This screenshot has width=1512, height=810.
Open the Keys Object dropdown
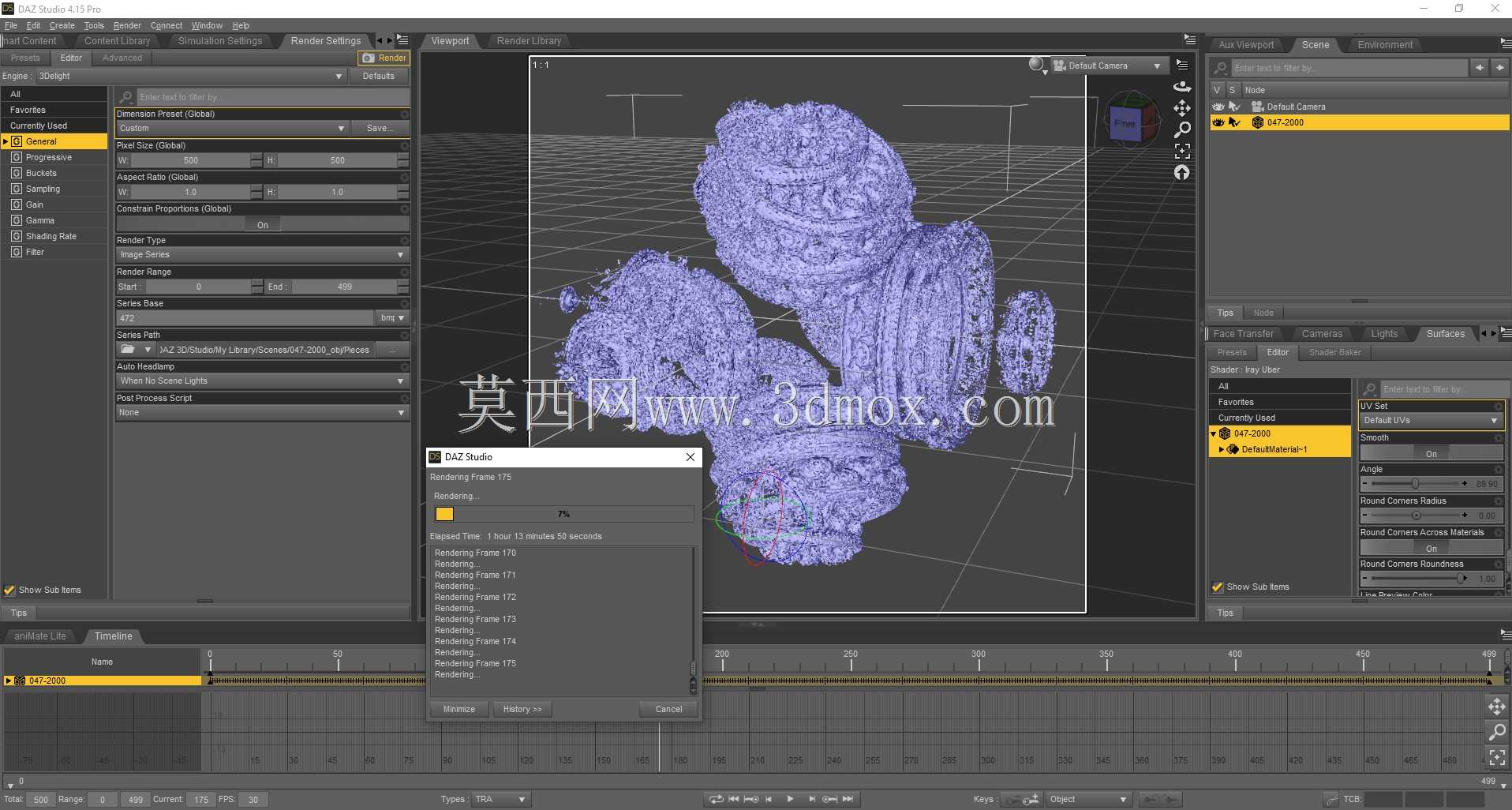pyautogui.click(x=1087, y=800)
